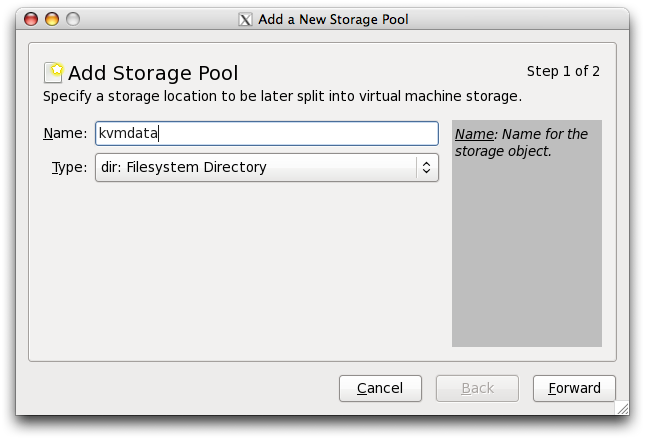Click the "Specify a storage location" description
Image resolution: width=645 pixels, height=439 pixels.
tap(282, 97)
